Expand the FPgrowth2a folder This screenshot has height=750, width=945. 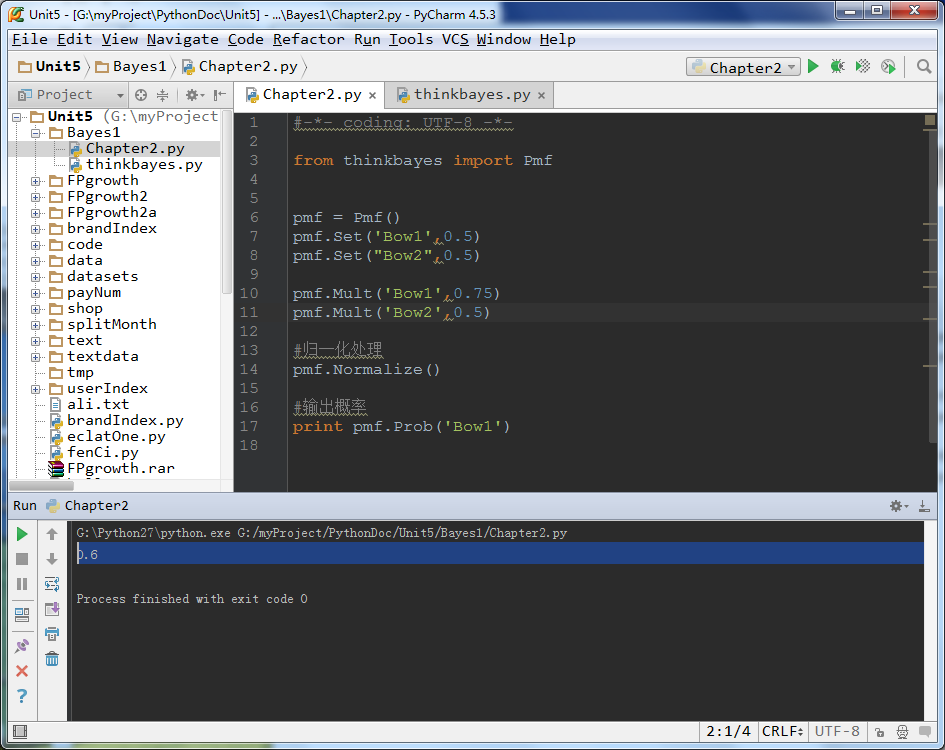pyautogui.click(x=36, y=213)
